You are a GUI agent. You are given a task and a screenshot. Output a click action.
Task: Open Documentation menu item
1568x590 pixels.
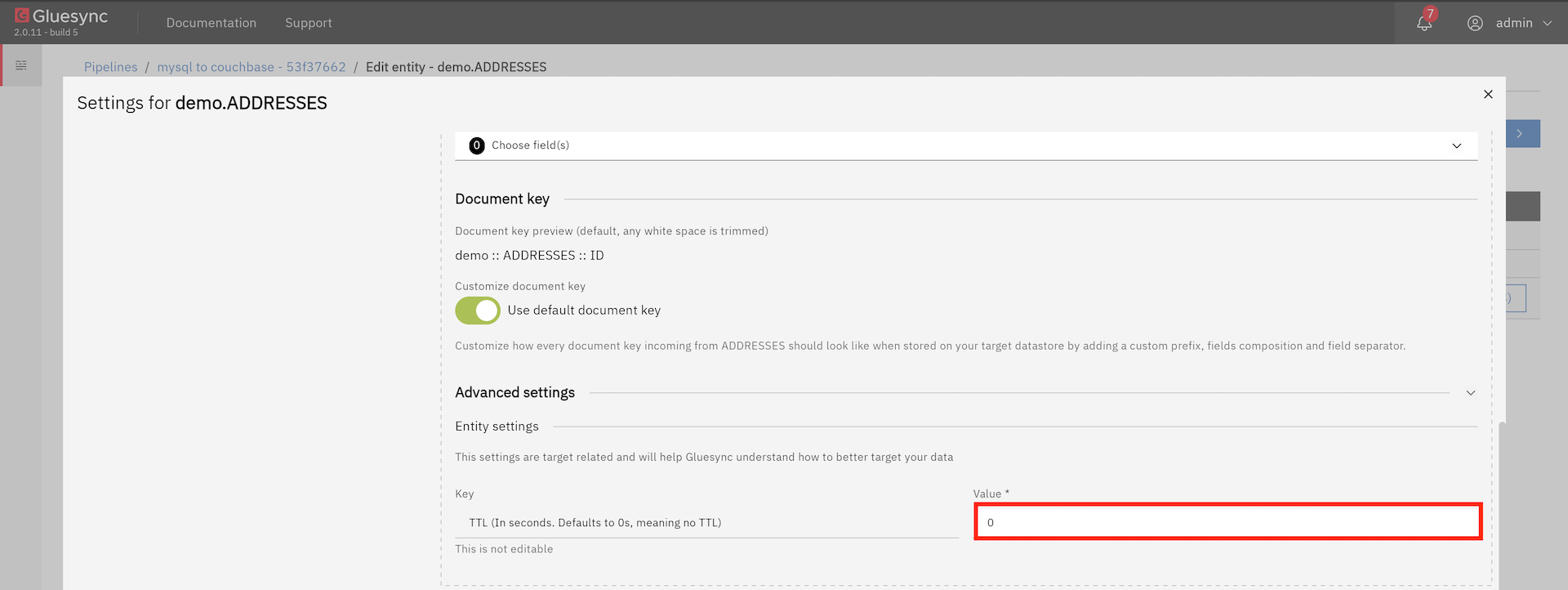point(212,23)
